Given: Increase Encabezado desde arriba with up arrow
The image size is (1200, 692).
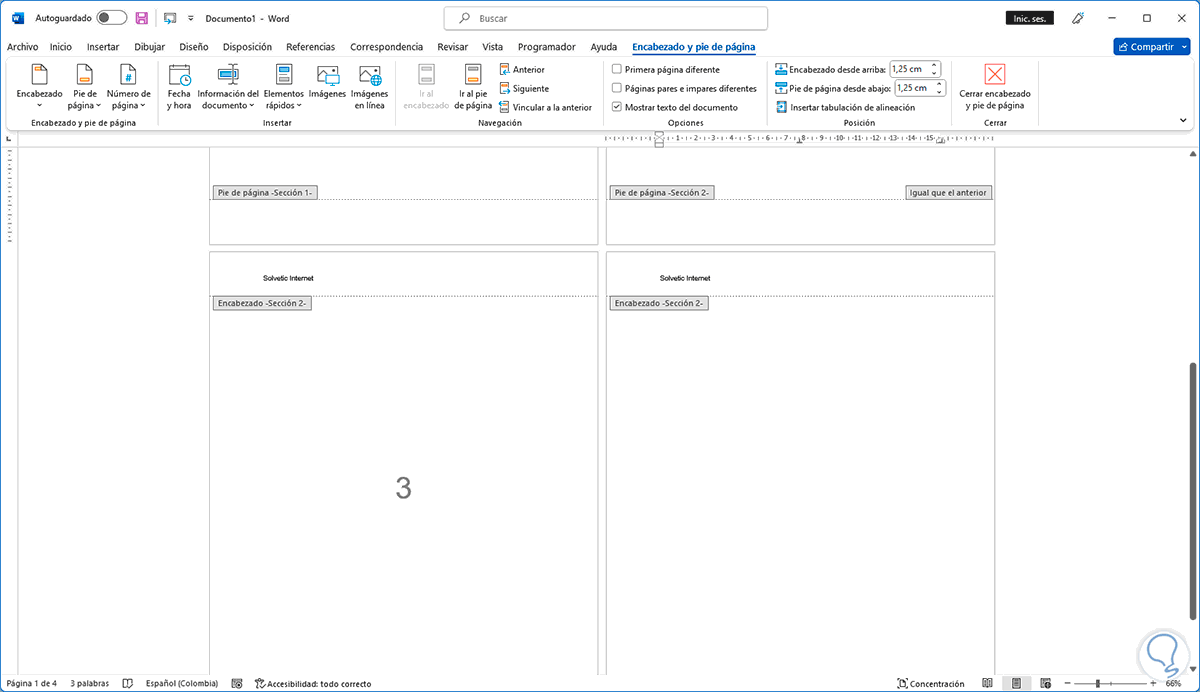Looking at the screenshot, I should [x=935, y=65].
